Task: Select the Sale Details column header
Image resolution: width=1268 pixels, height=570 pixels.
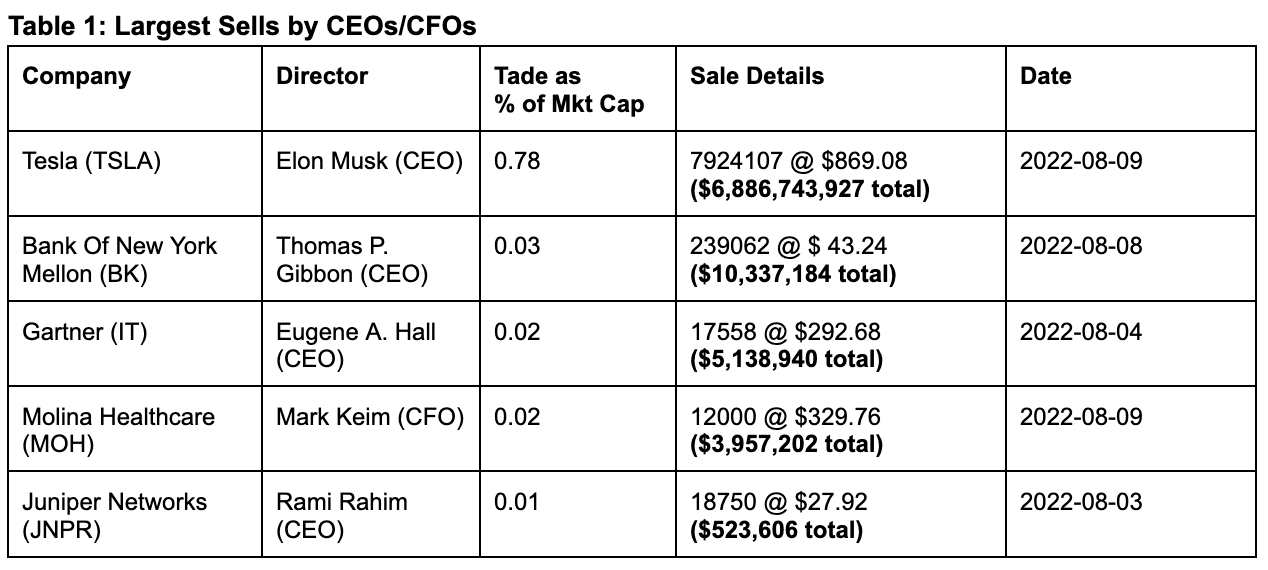Action: 841,88
